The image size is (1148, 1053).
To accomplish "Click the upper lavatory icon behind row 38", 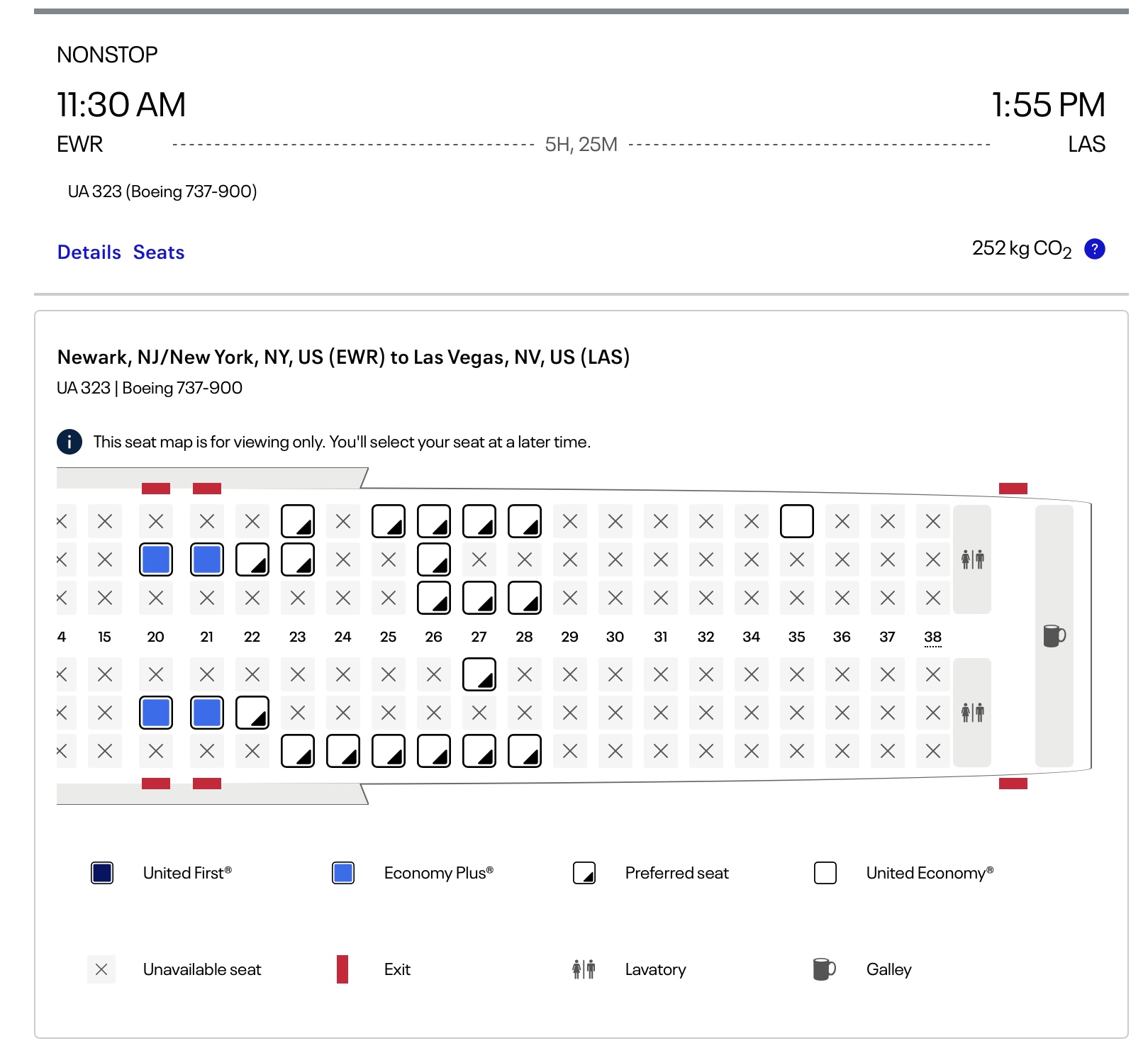I will coord(972,559).
